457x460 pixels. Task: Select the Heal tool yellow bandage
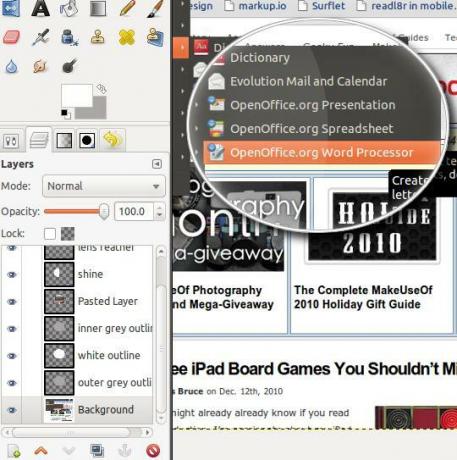pyautogui.click(x=127, y=37)
